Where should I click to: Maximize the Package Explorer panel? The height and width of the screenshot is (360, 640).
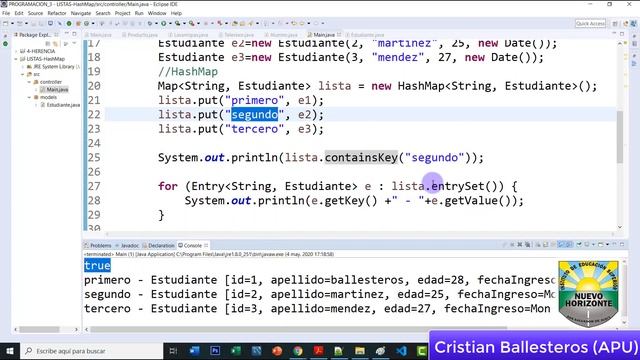click(x=74, y=34)
